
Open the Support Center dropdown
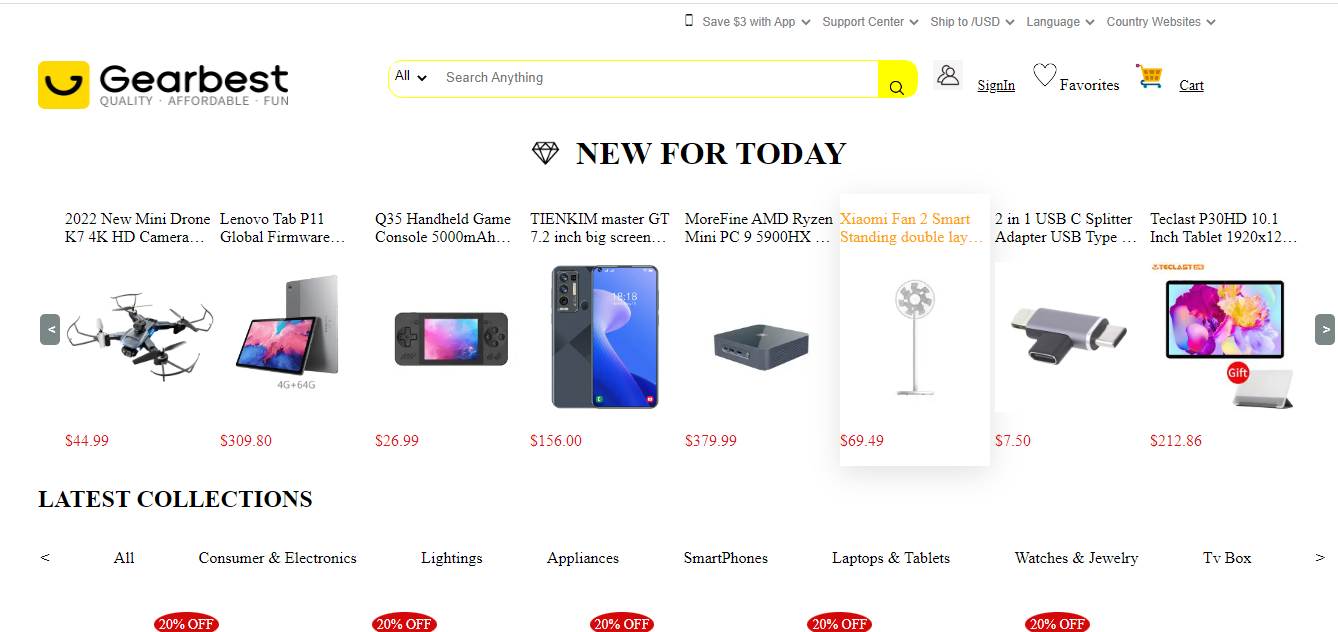pos(870,22)
